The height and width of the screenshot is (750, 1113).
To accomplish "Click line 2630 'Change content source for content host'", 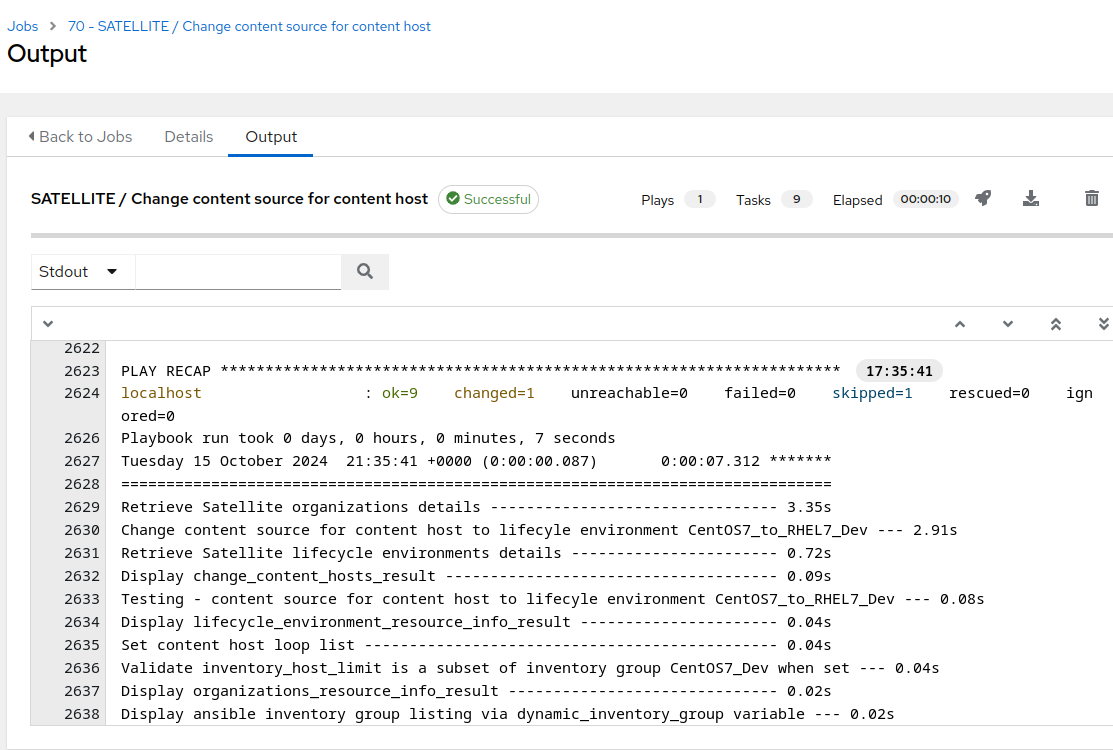I will [x=539, y=530].
